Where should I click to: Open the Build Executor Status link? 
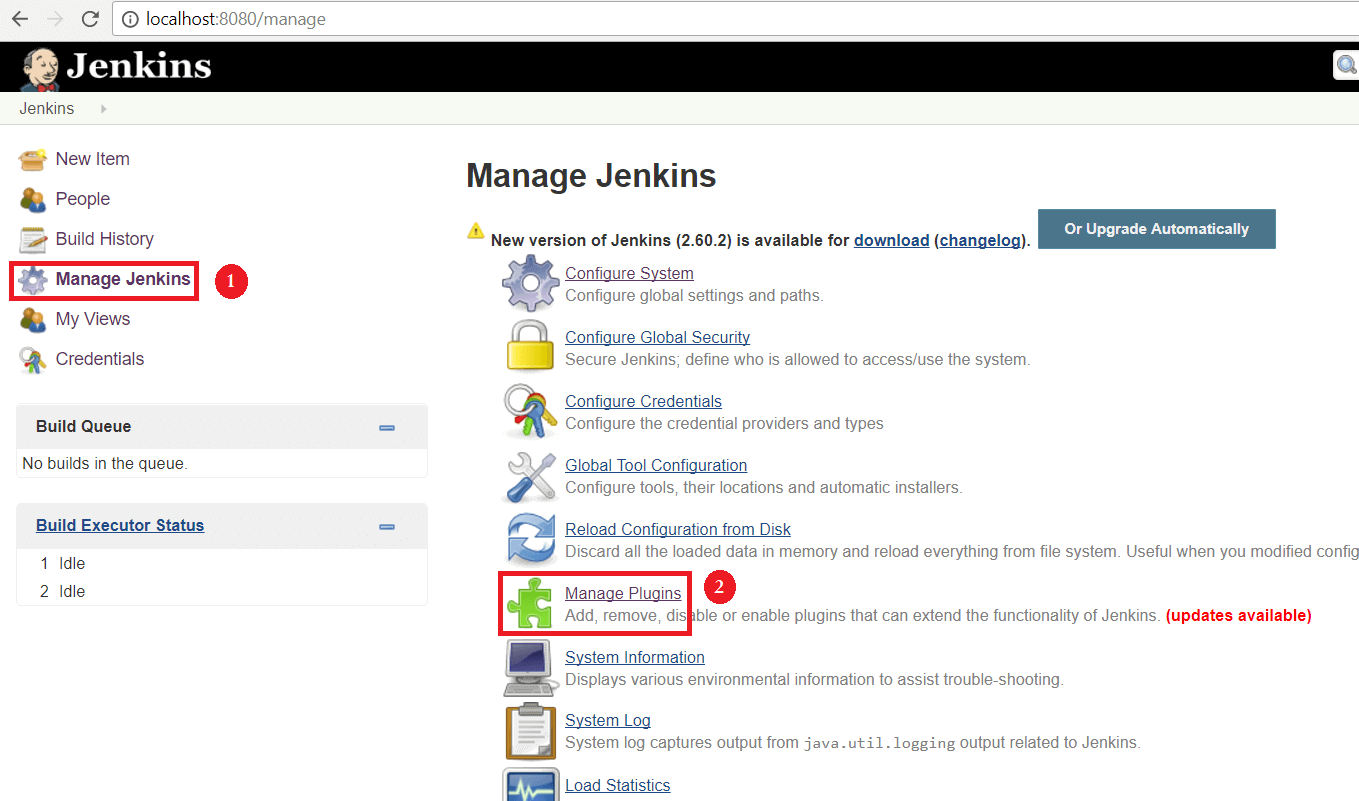pyautogui.click(x=120, y=525)
